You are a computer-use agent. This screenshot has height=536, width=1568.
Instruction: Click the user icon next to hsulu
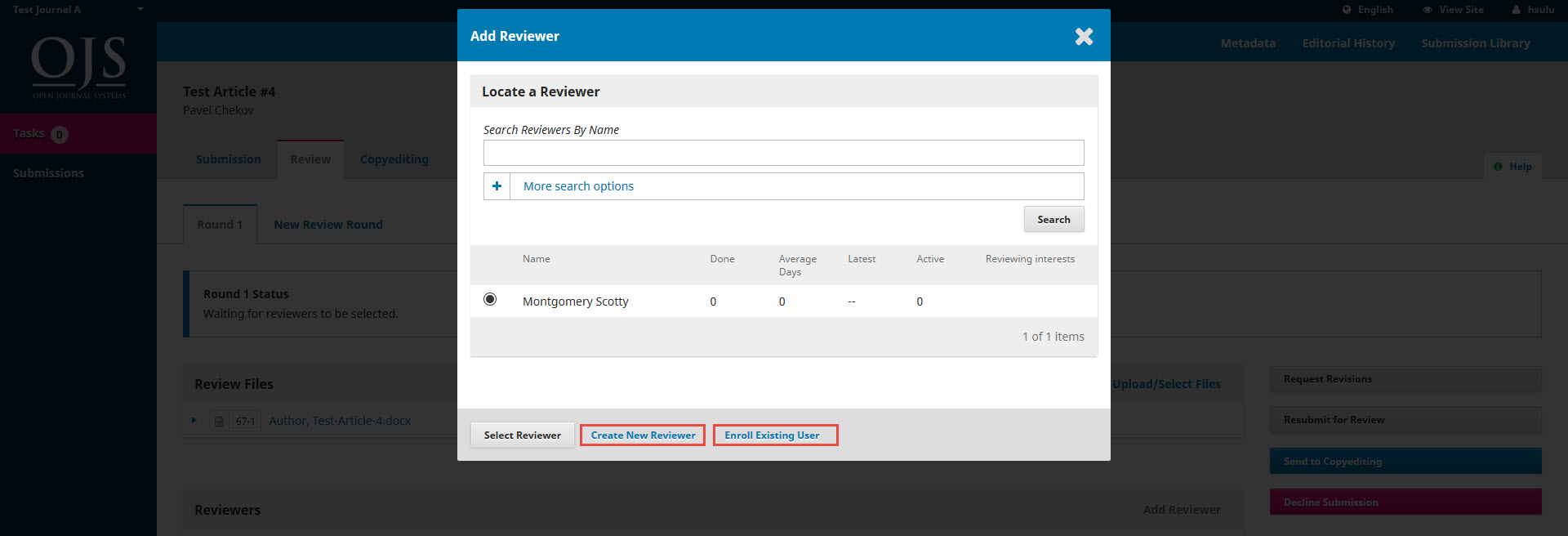click(1516, 10)
